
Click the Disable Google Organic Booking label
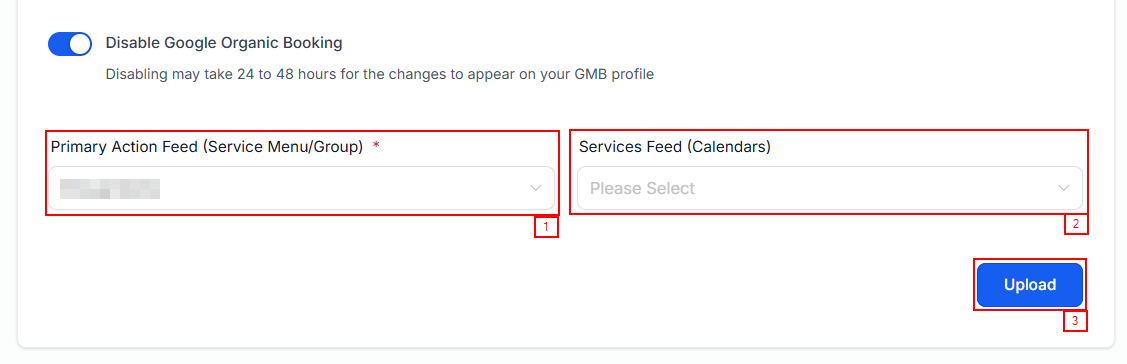[x=224, y=43]
